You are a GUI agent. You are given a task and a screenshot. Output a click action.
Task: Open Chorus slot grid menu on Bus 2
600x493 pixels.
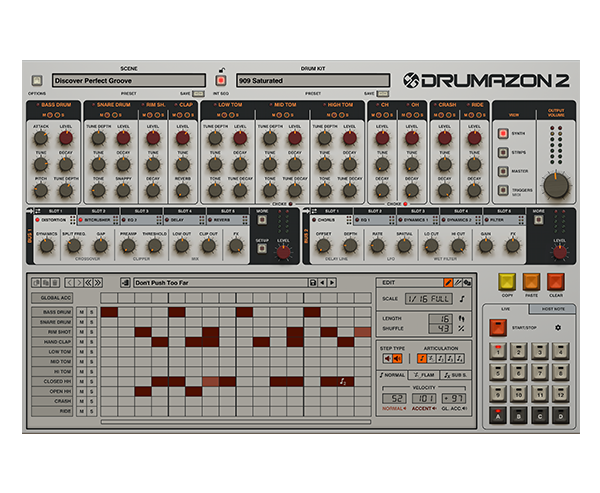(x=349, y=220)
